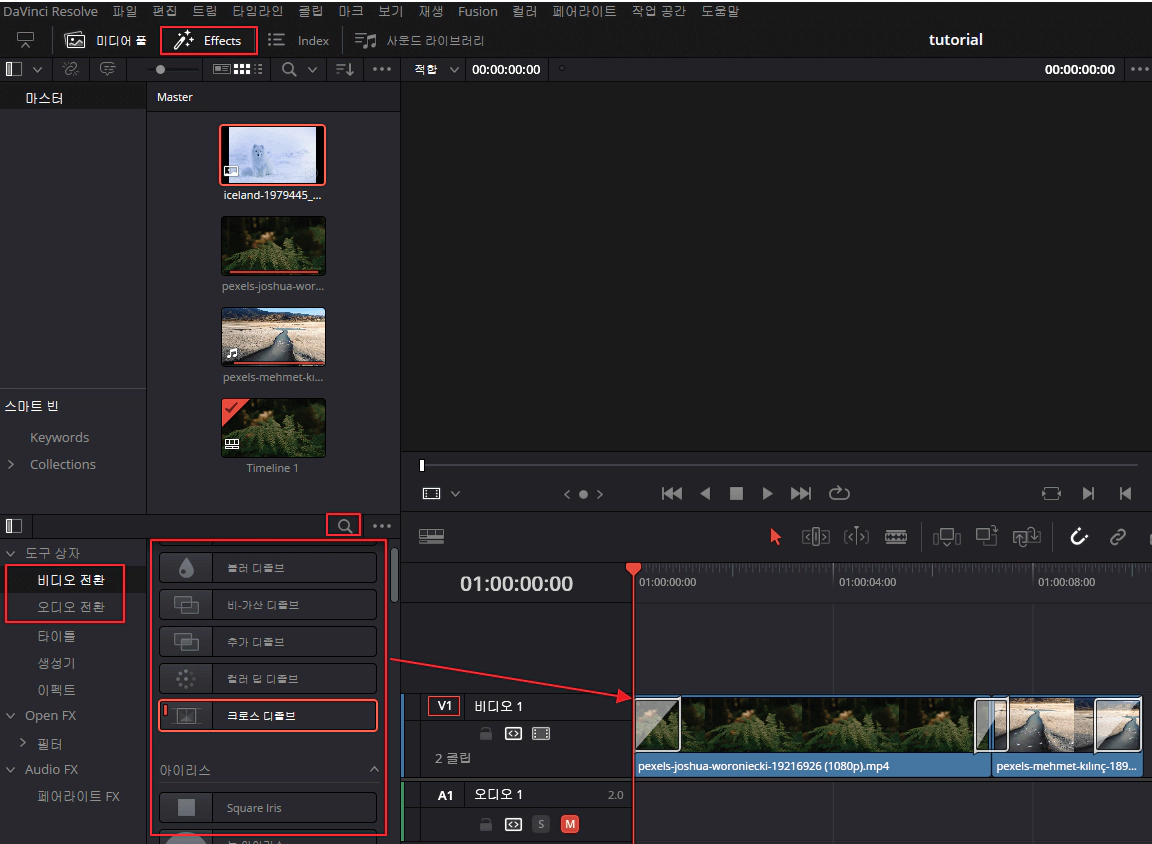Open viewer zoom 적합 dropdown
The image size is (1152, 844).
click(436, 69)
